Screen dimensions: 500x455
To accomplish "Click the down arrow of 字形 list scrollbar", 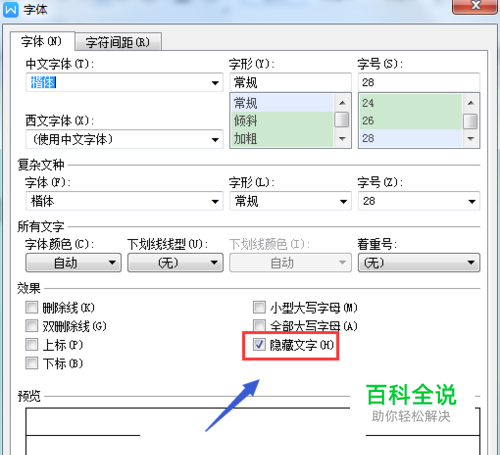I will [342, 139].
